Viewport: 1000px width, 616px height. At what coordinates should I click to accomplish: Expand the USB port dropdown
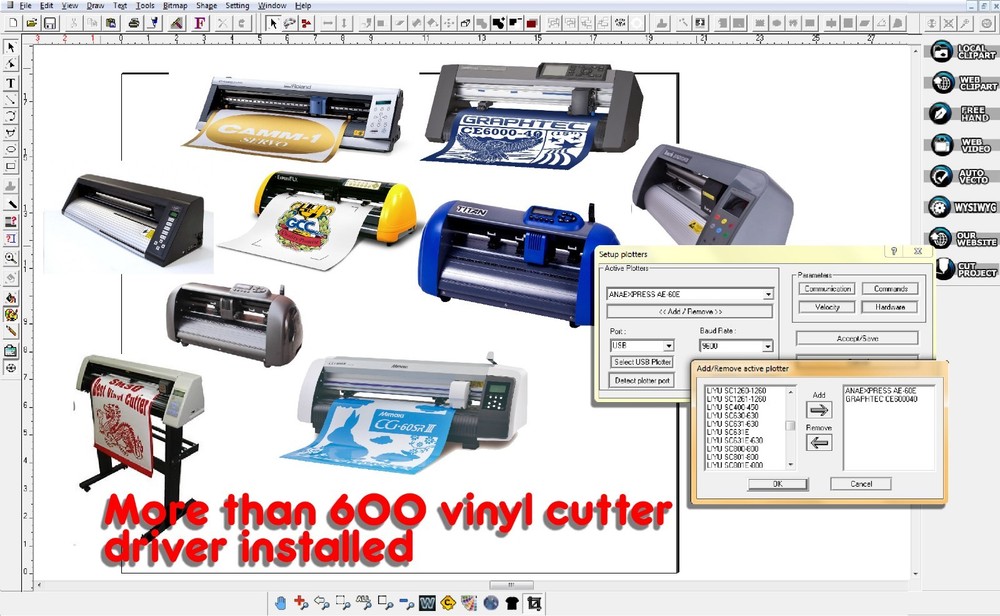tap(668, 346)
